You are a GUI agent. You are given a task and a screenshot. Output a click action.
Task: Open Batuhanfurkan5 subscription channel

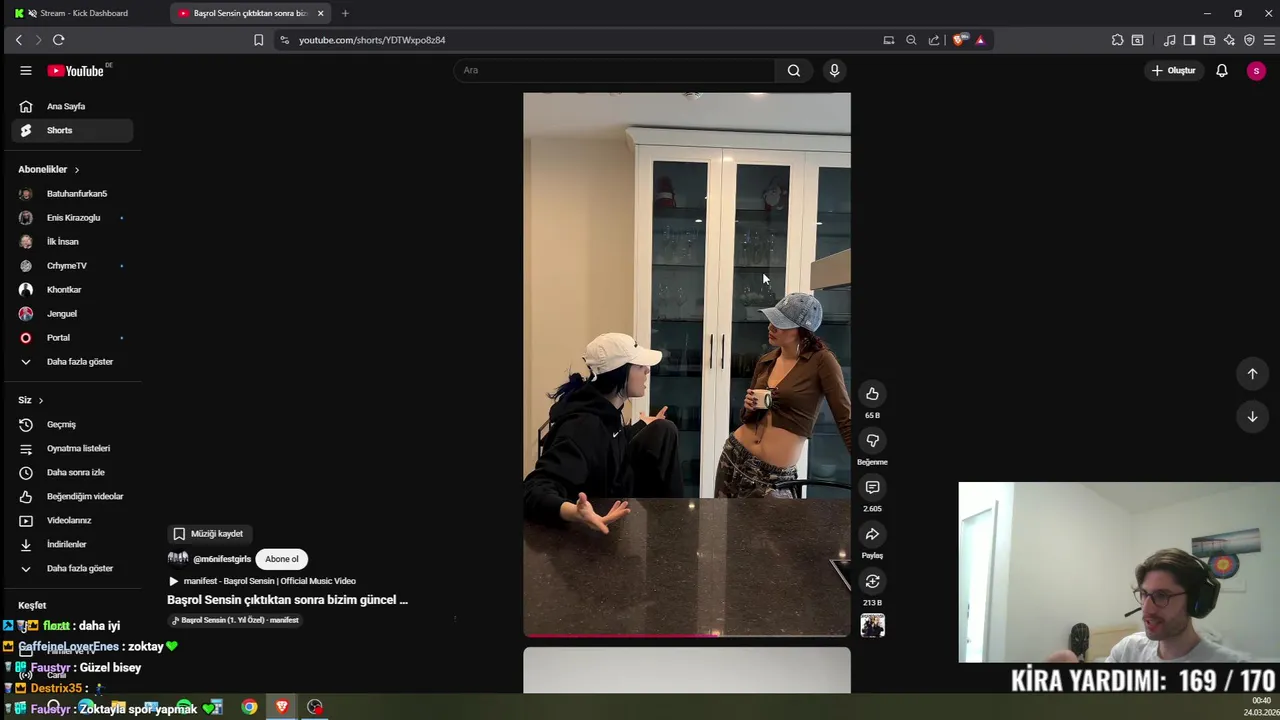[72, 193]
